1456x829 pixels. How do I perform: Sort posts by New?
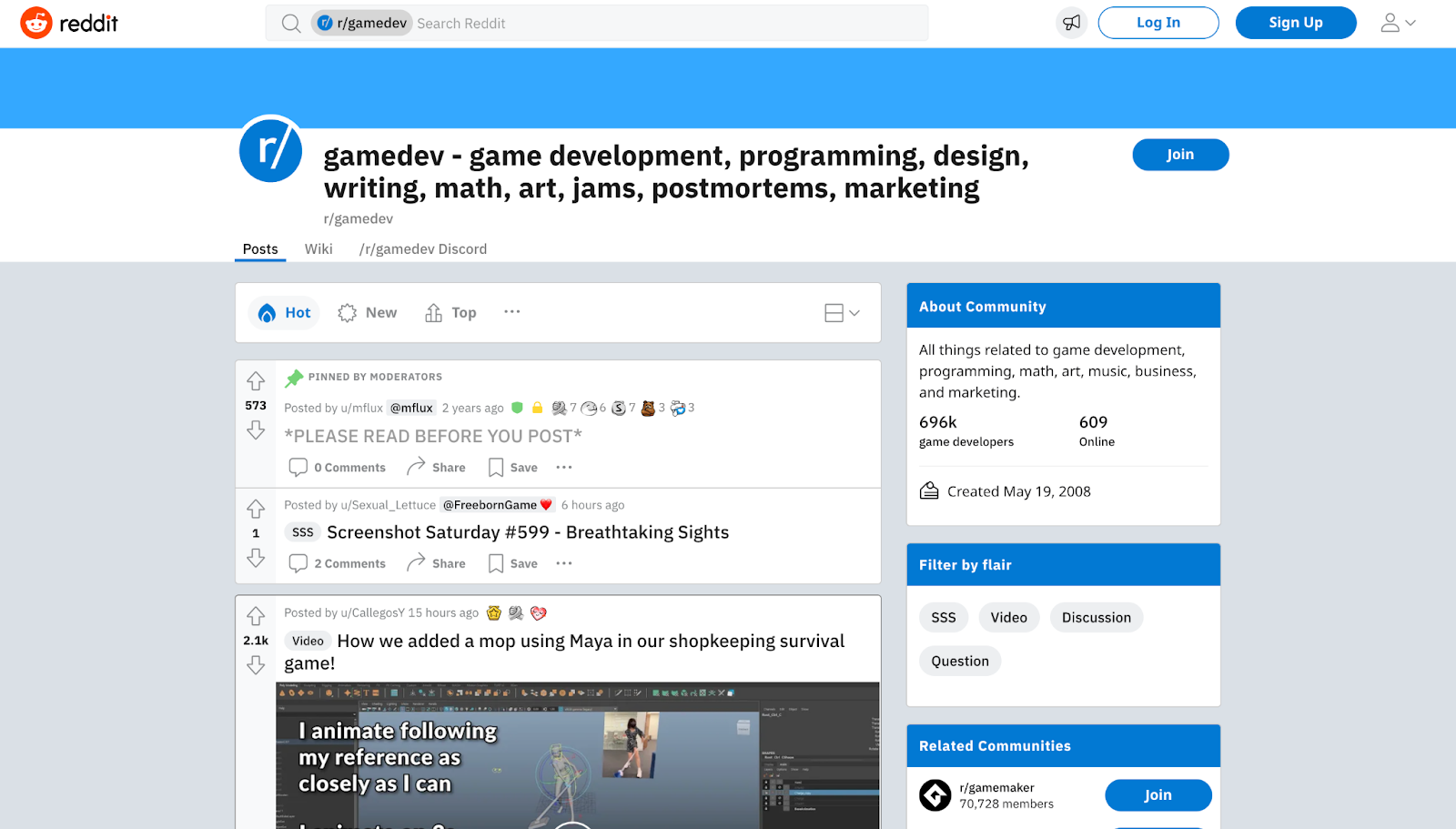point(368,313)
